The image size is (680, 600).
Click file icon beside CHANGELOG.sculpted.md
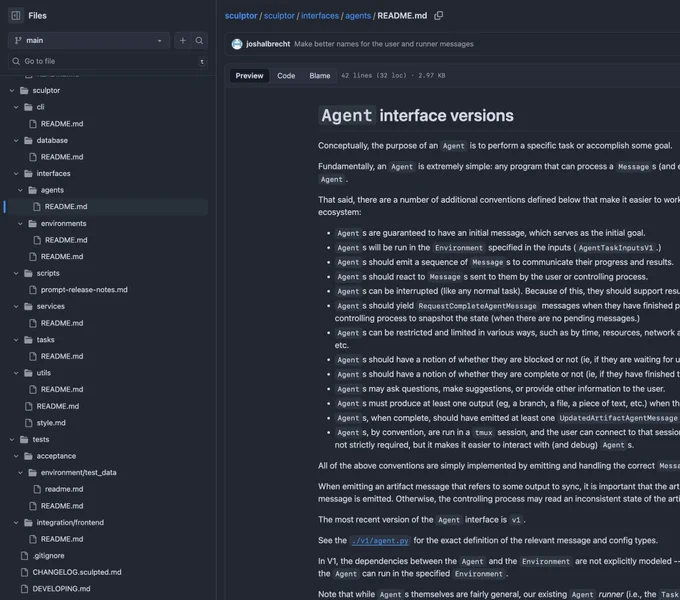click(24, 572)
